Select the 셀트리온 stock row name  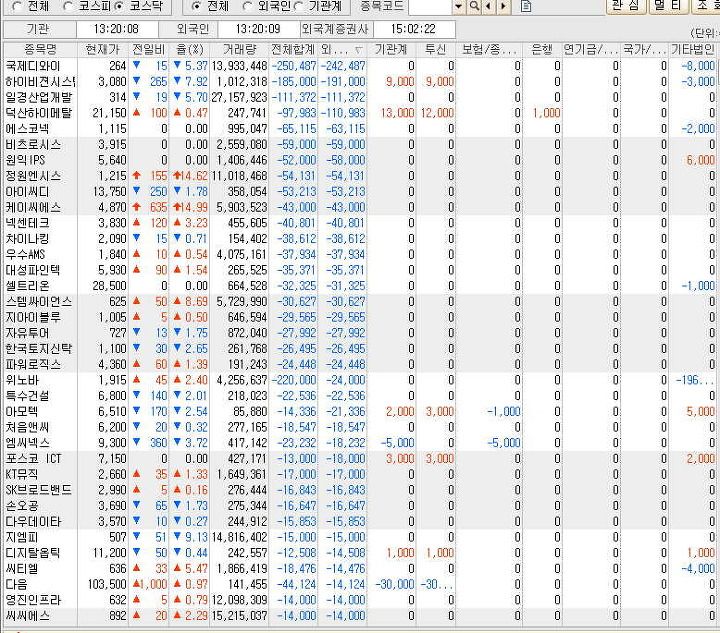[27, 286]
